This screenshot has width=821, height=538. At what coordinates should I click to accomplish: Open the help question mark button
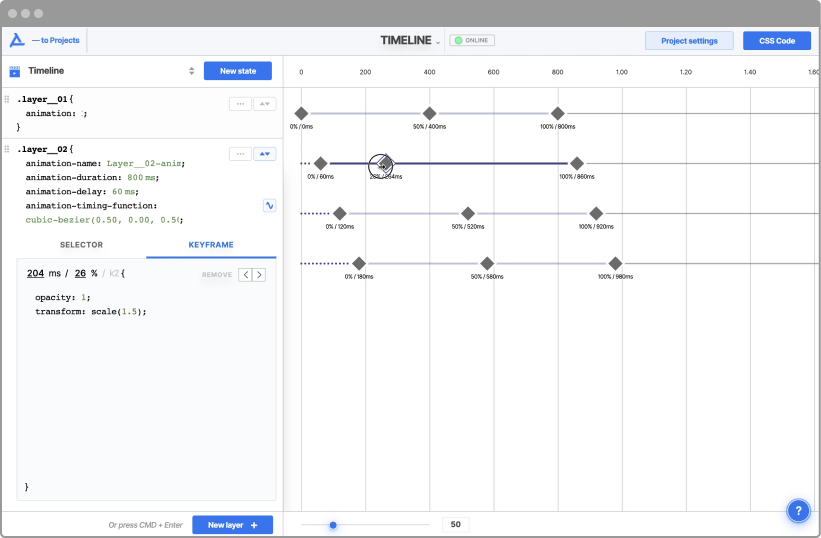click(798, 511)
